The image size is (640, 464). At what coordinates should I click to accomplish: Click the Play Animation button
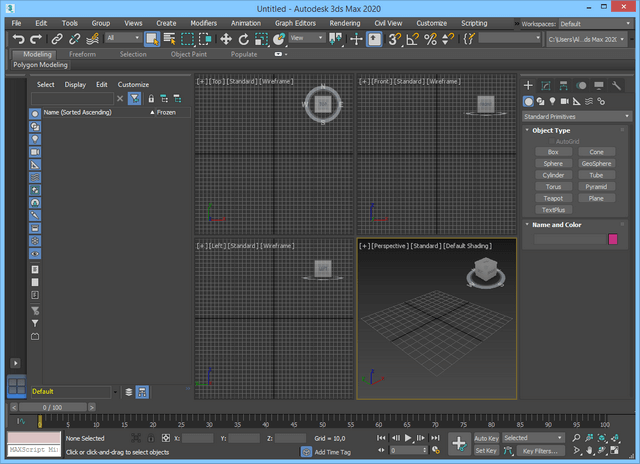[408, 438]
